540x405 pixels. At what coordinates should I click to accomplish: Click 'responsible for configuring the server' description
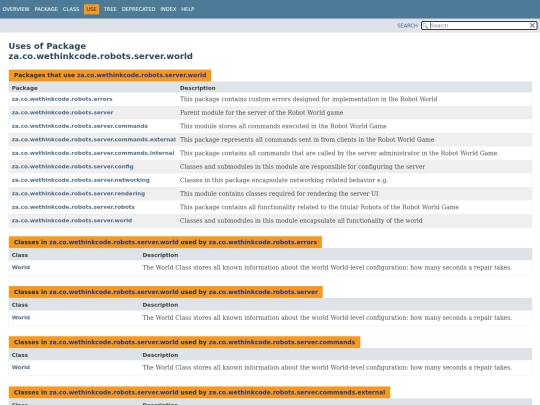pos(302,167)
